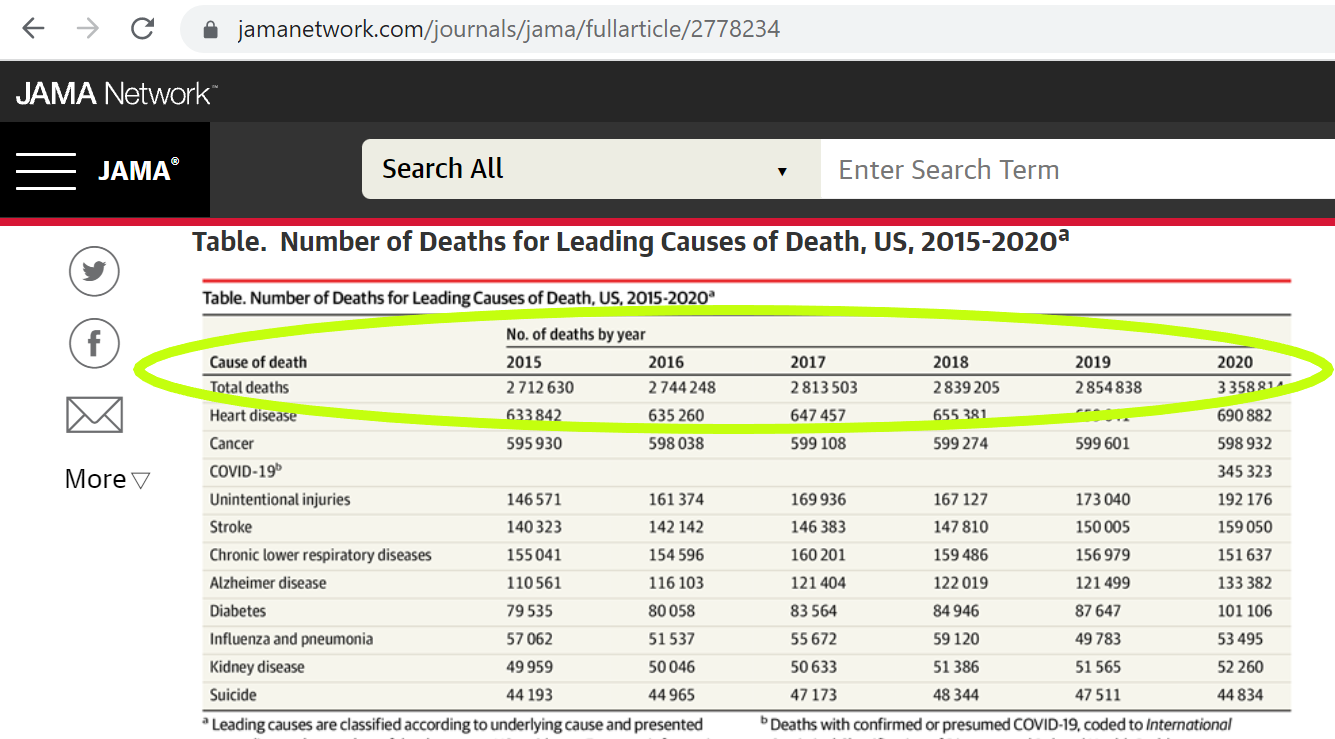
Task: Reload the current page
Action: coord(143,29)
